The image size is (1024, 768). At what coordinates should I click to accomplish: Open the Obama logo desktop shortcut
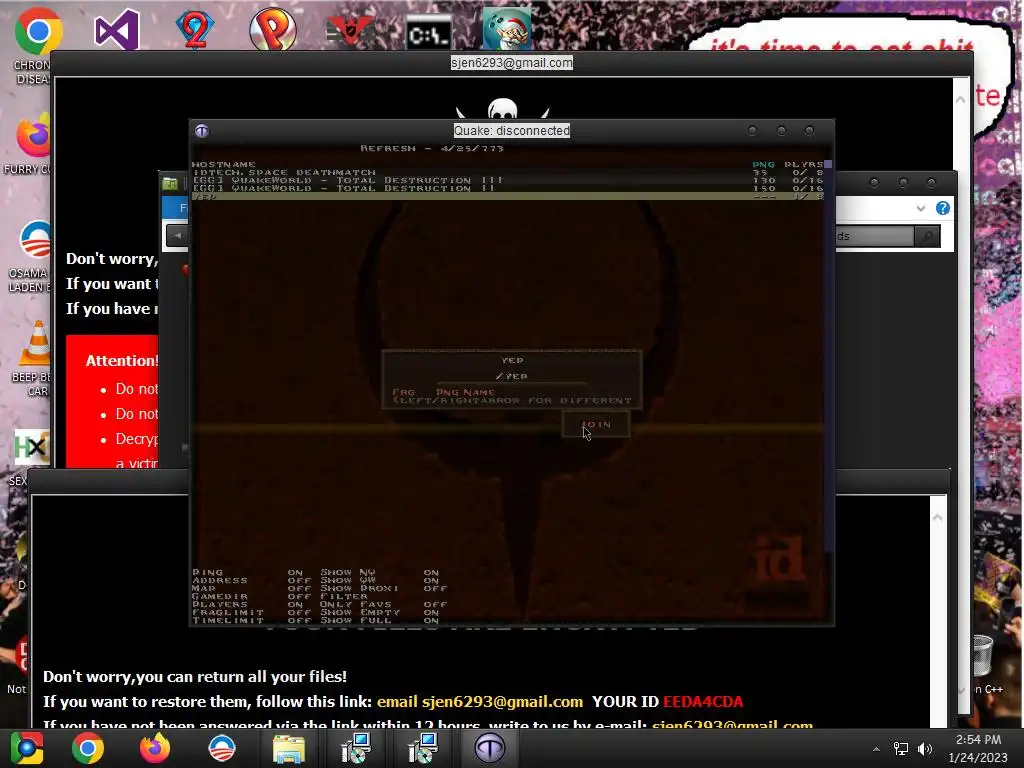(35, 240)
